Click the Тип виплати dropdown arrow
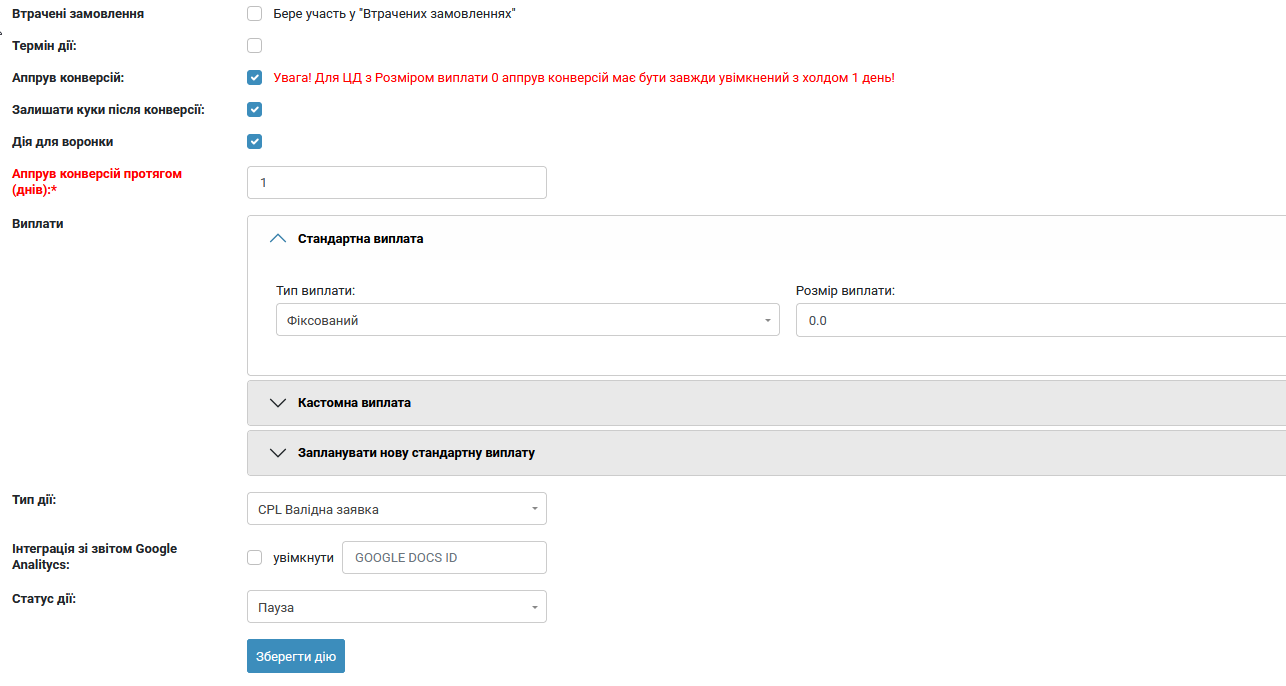 point(767,321)
